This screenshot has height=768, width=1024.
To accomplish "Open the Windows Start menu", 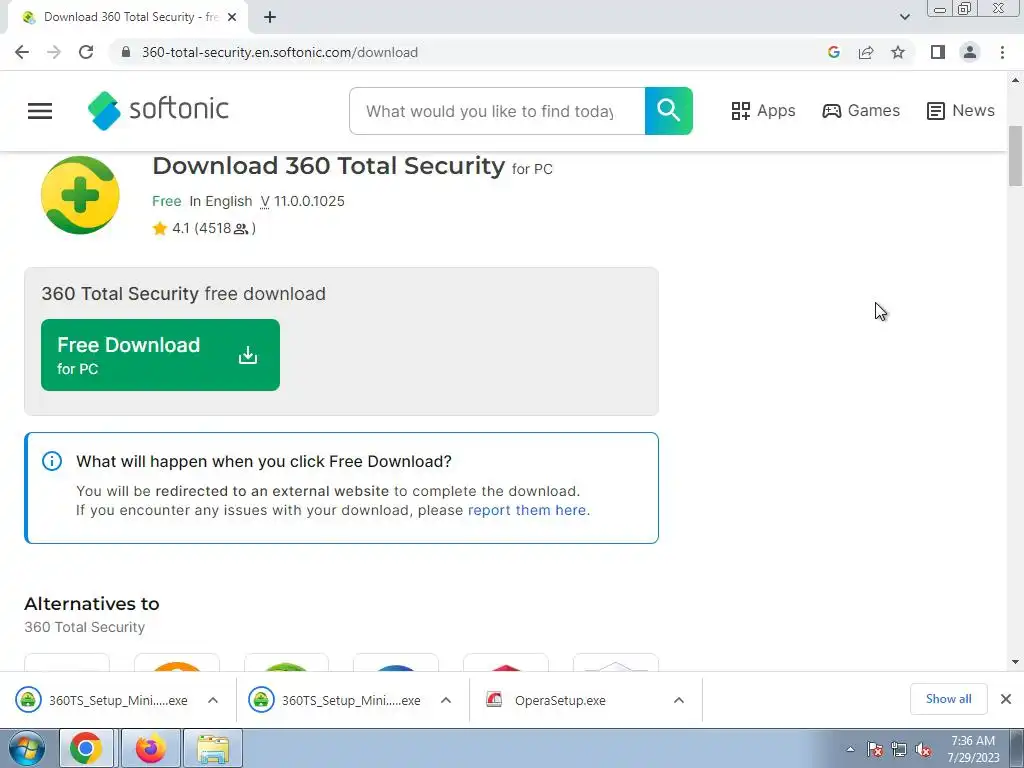I will pyautogui.click(x=26, y=748).
